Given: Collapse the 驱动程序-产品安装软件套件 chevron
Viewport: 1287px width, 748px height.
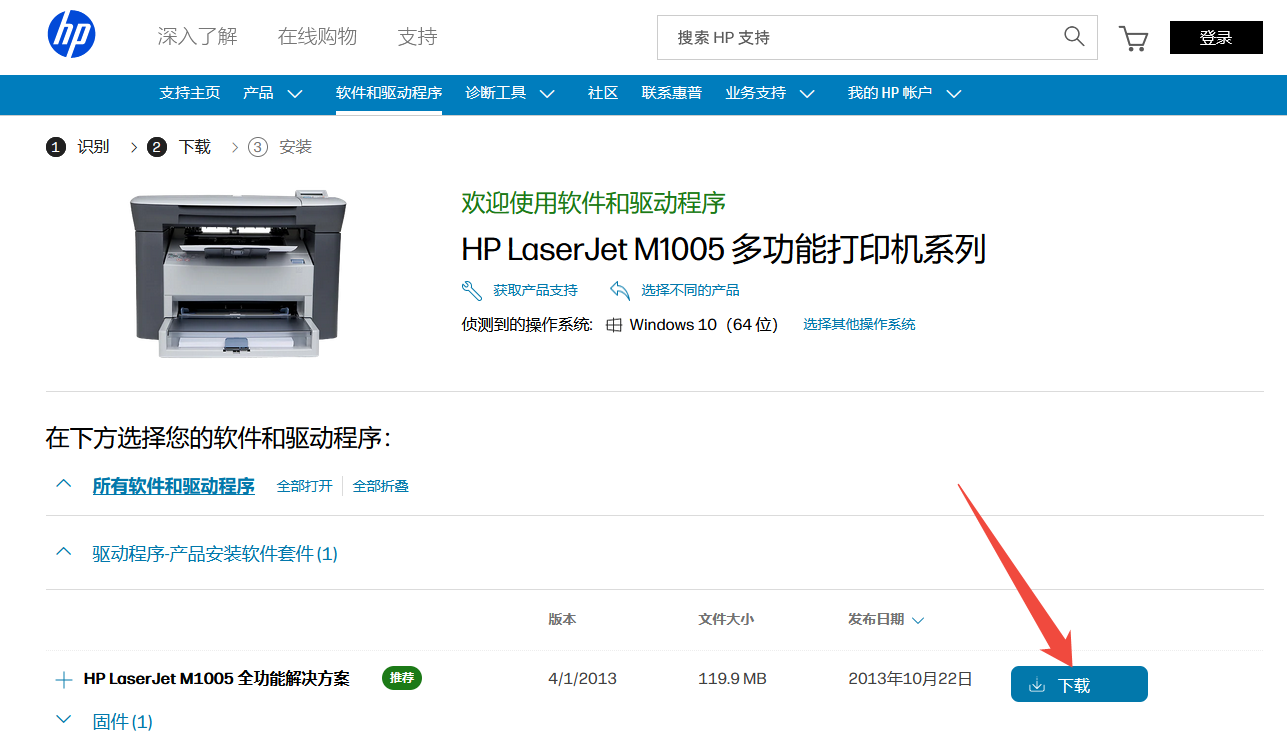Looking at the screenshot, I should (64, 551).
